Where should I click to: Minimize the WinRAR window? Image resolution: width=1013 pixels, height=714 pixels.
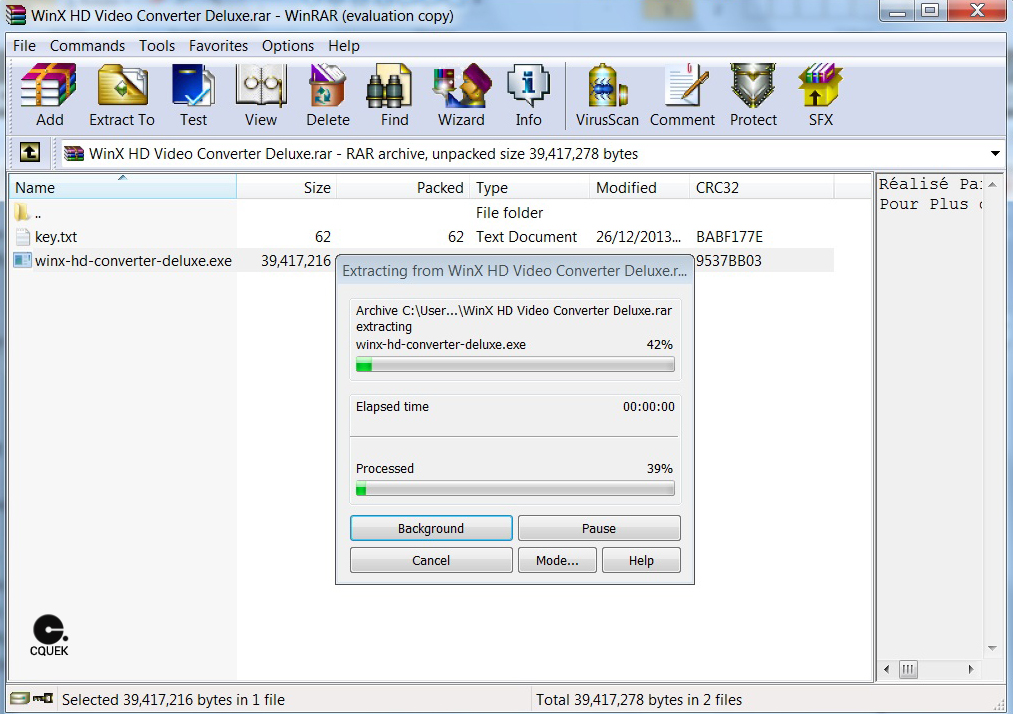(897, 10)
